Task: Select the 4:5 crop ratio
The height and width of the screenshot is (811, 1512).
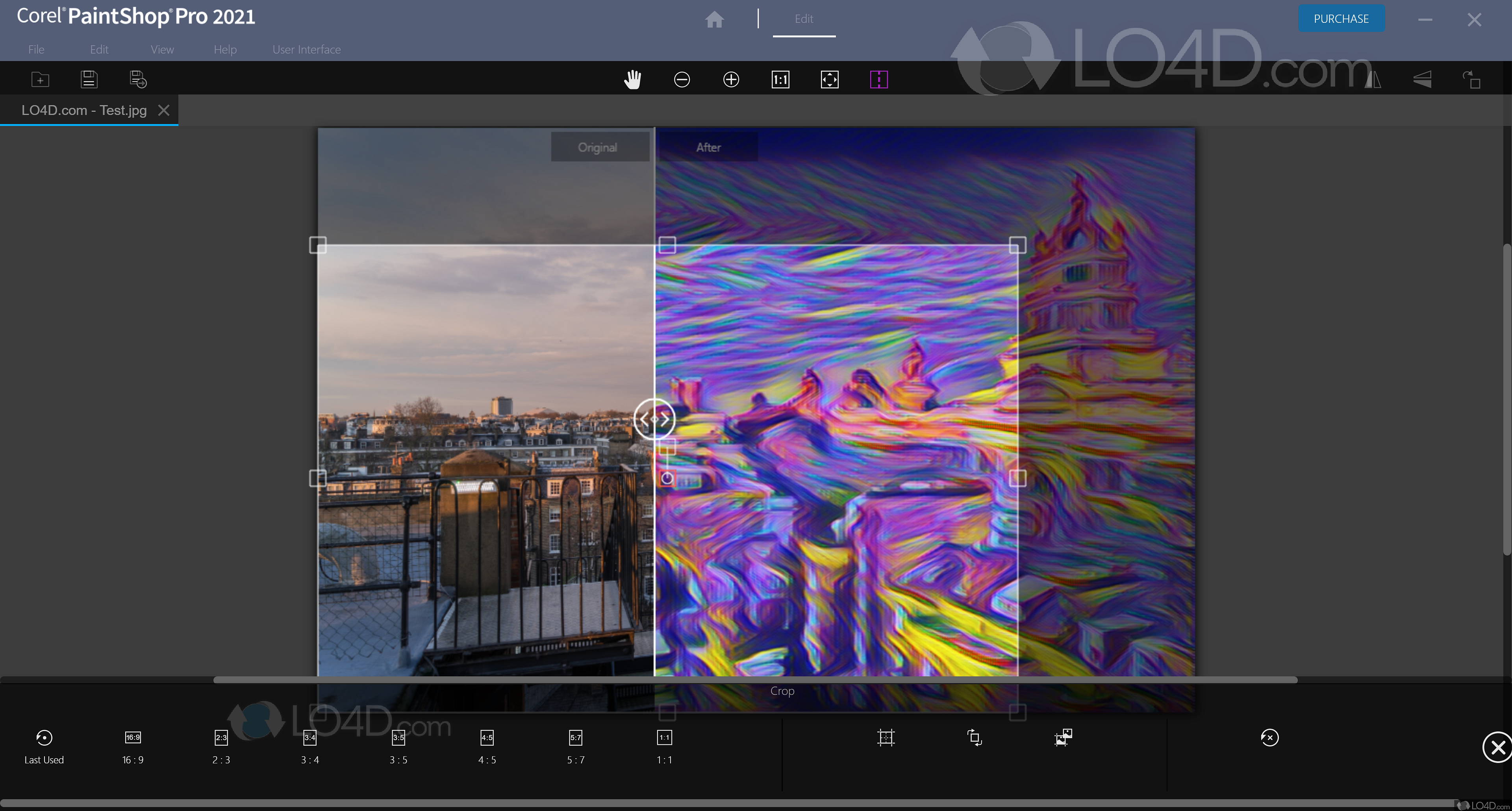Action: pos(487,746)
